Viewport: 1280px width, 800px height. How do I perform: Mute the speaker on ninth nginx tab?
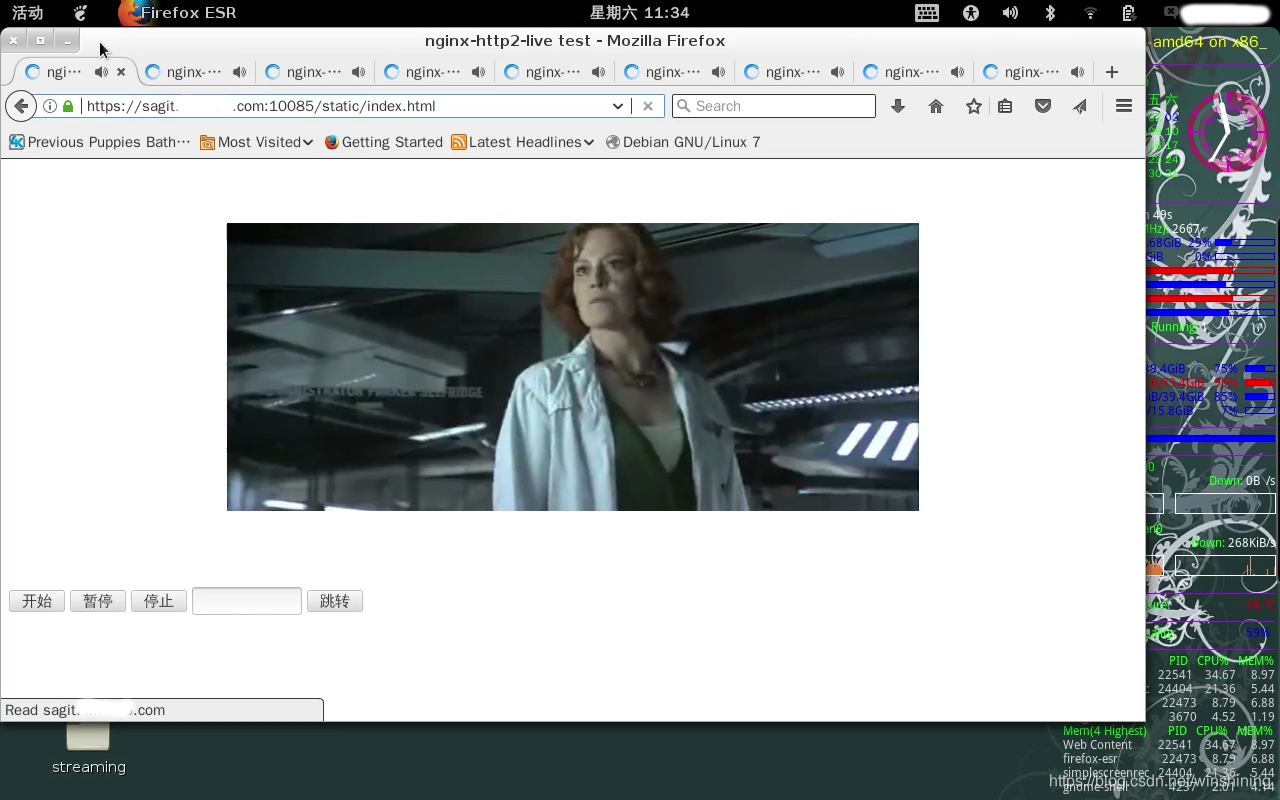[x=1077, y=72]
